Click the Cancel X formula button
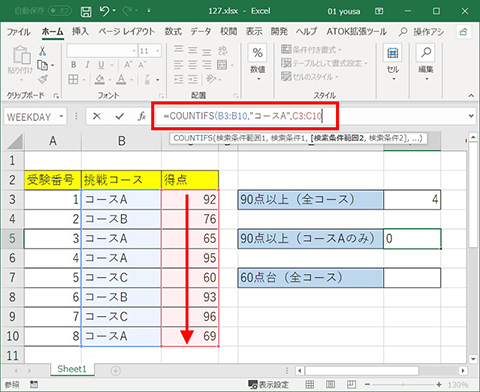 click(x=97, y=116)
